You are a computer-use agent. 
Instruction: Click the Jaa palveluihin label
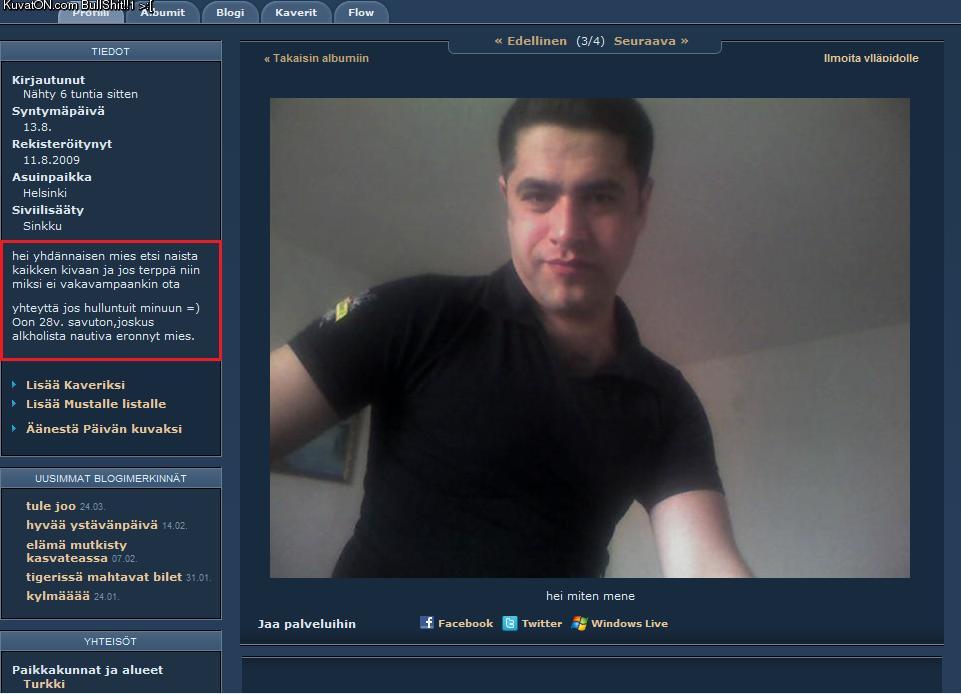tap(306, 624)
